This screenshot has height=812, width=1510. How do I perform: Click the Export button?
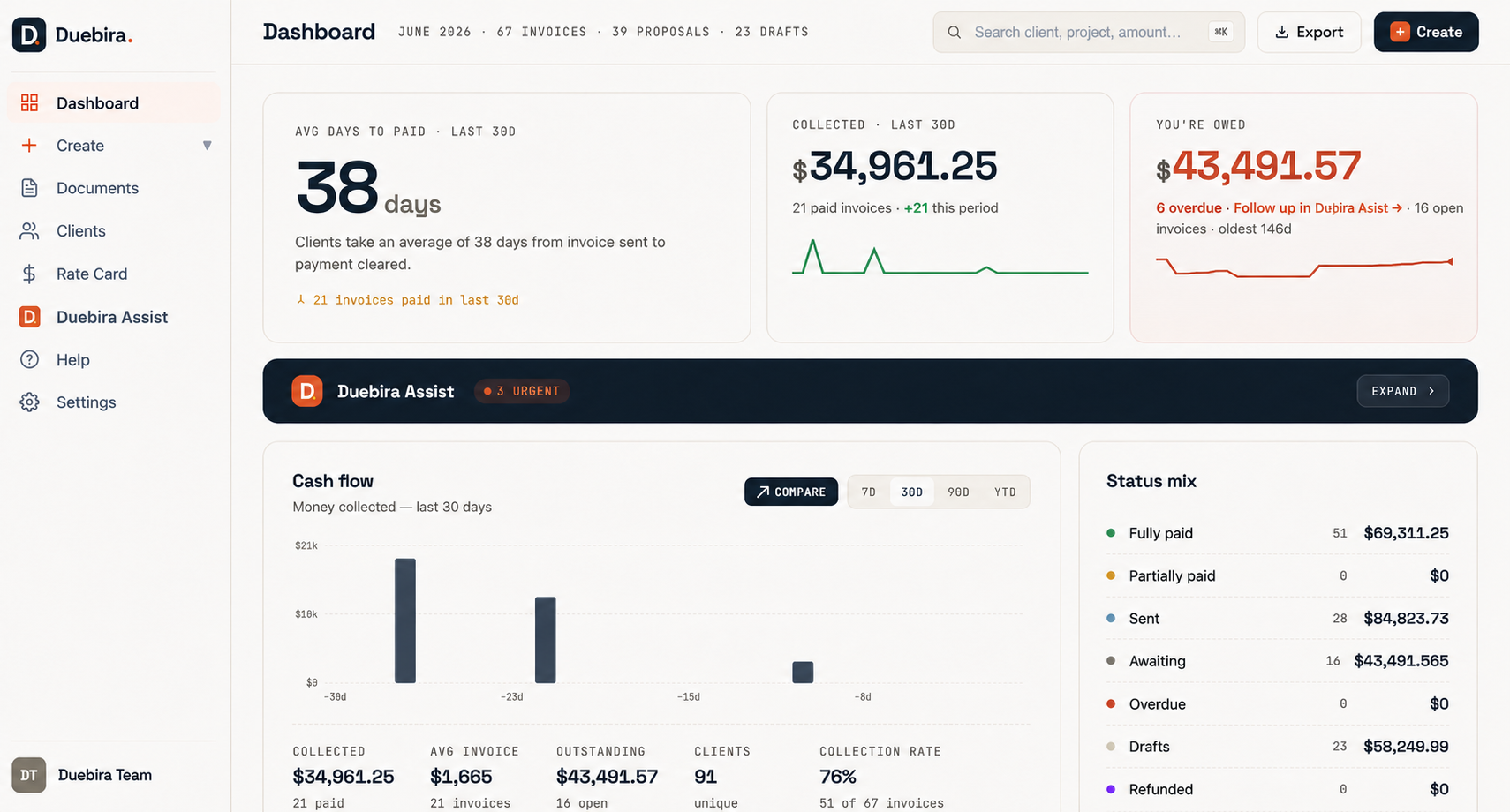click(x=1310, y=32)
